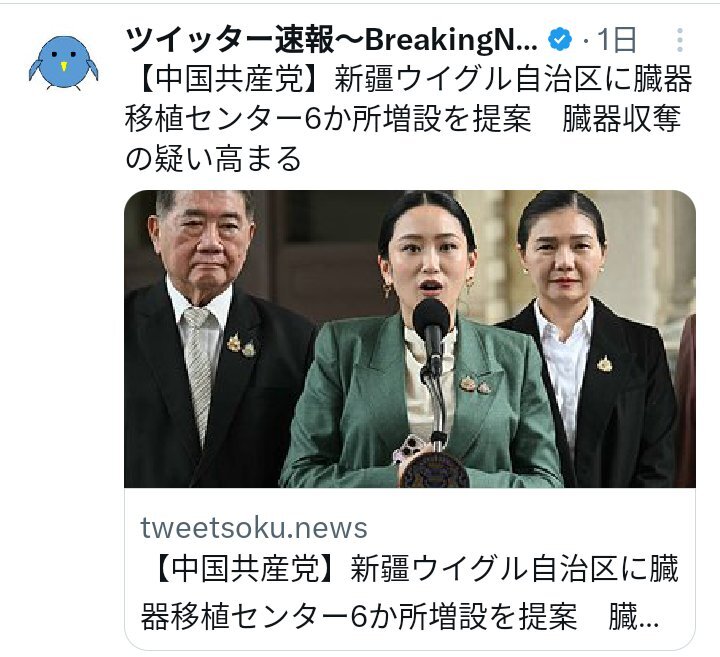This screenshot has width=720, height=657.
Task: Click the podium seal in the photo
Action: (434, 471)
